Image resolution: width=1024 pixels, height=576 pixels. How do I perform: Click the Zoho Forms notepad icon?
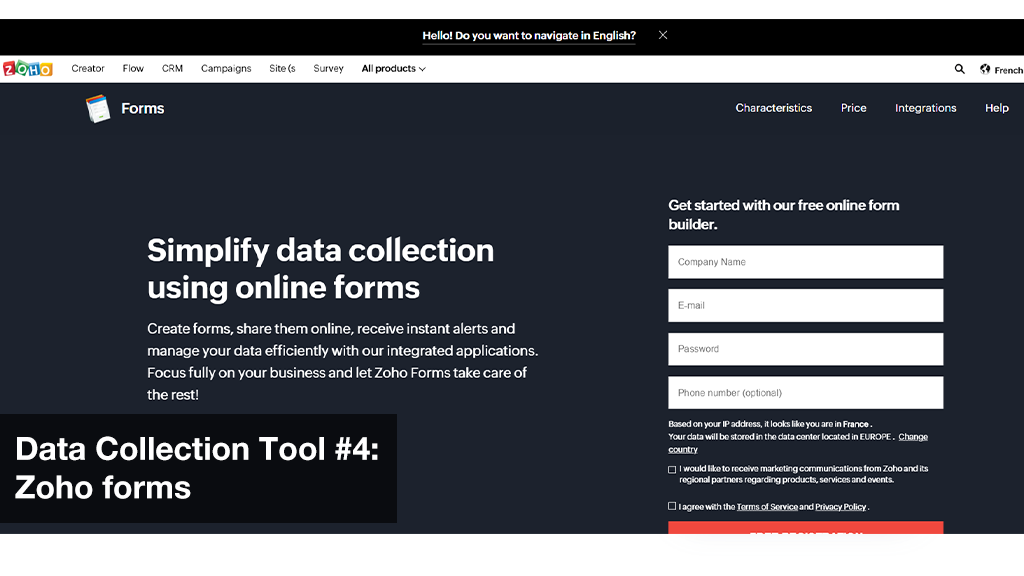pyautogui.click(x=98, y=108)
